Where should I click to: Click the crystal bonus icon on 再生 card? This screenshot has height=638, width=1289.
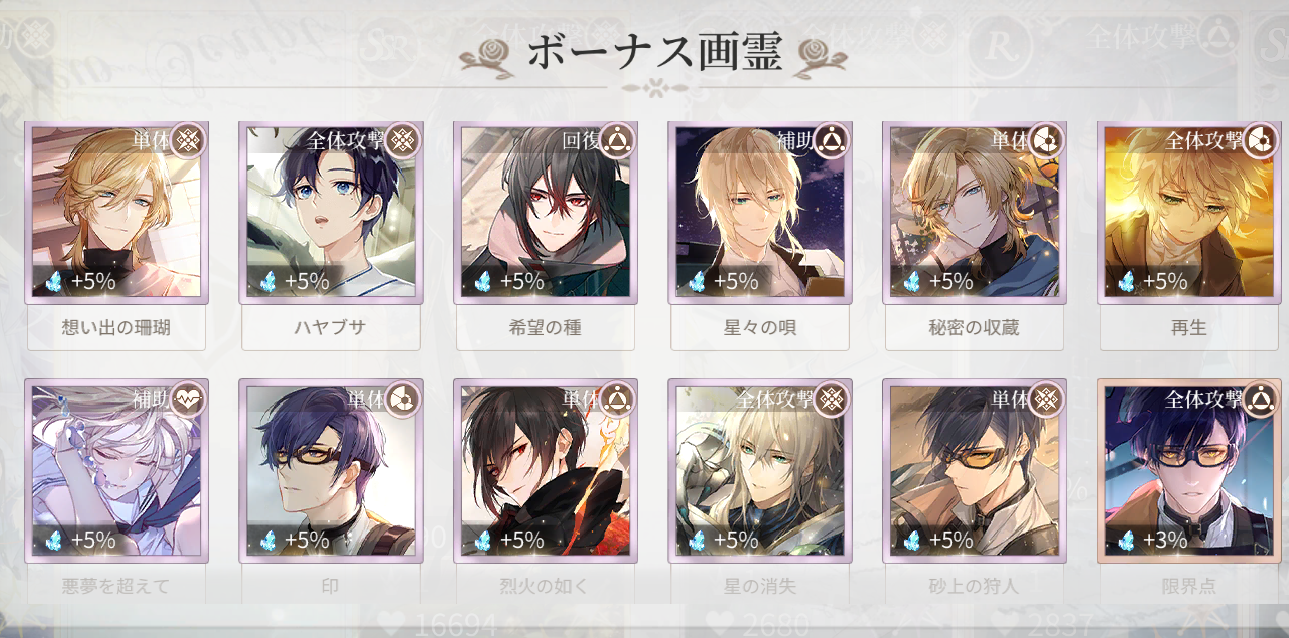(1127, 282)
